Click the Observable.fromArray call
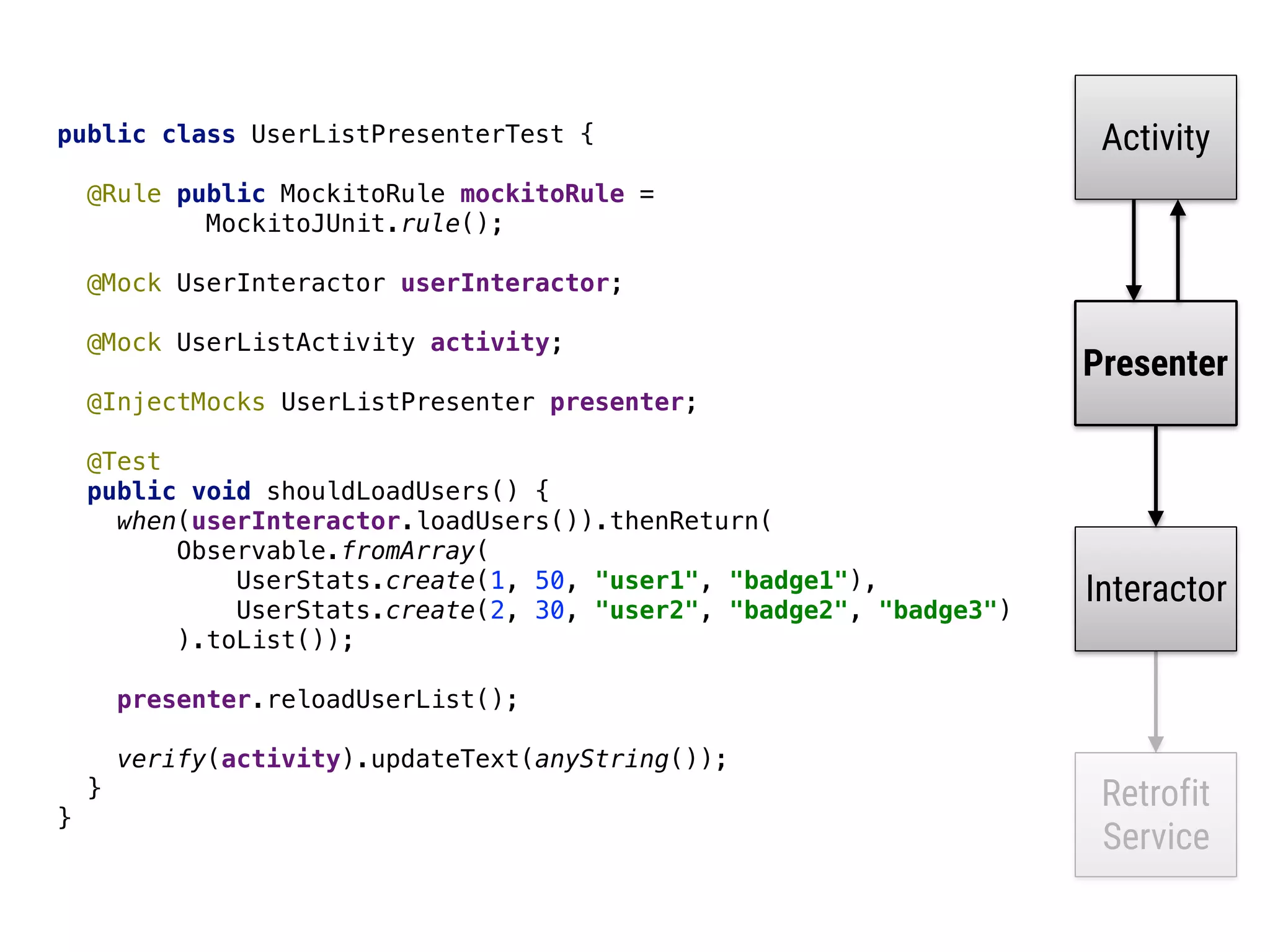 pyautogui.click(x=326, y=551)
